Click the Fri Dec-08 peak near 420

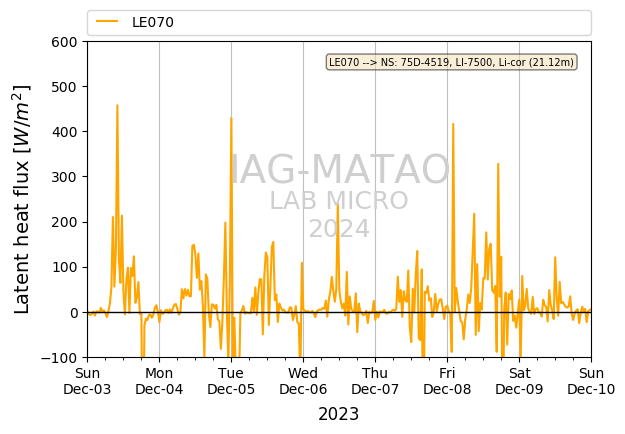point(453,124)
